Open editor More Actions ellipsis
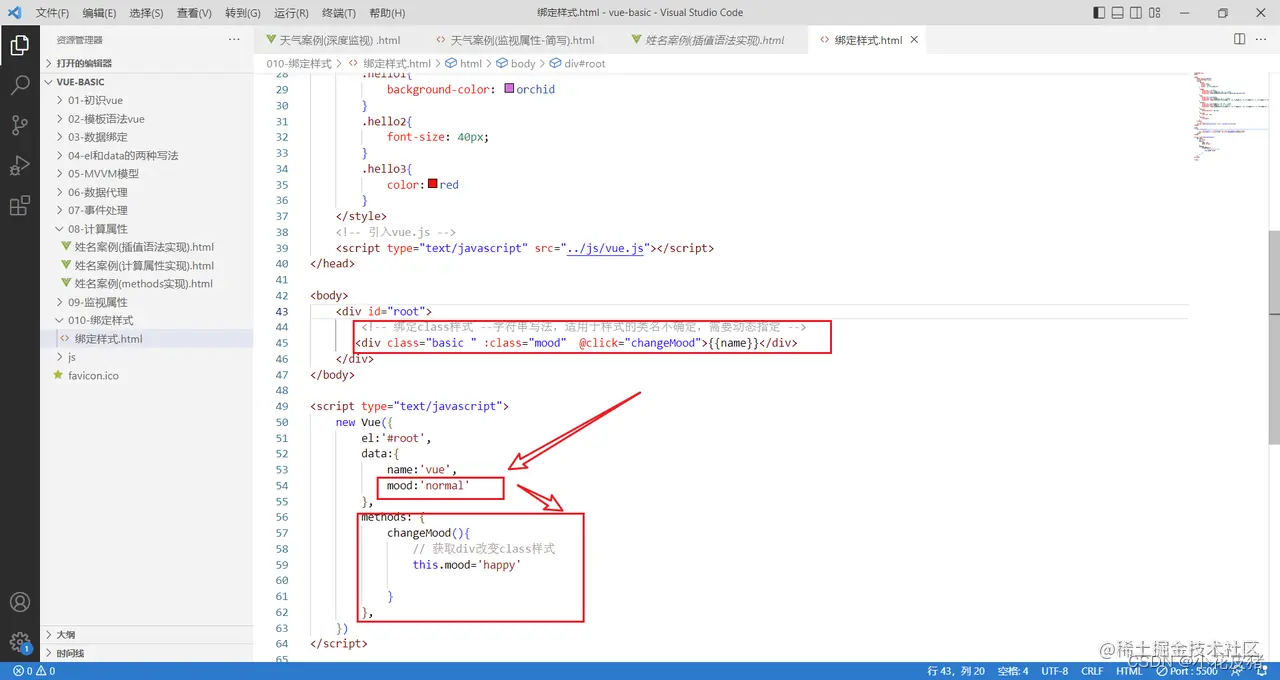The image size is (1280, 680). tap(1262, 39)
